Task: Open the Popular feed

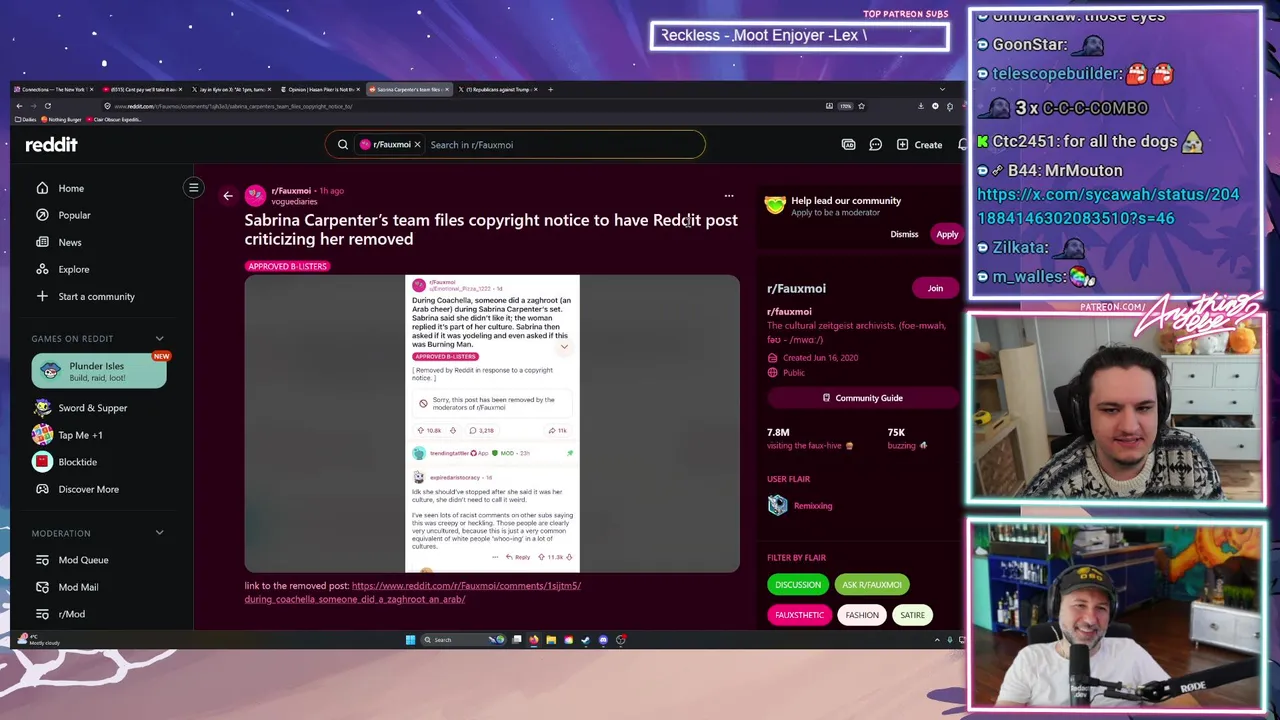Action: pyautogui.click(x=64, y=215)
